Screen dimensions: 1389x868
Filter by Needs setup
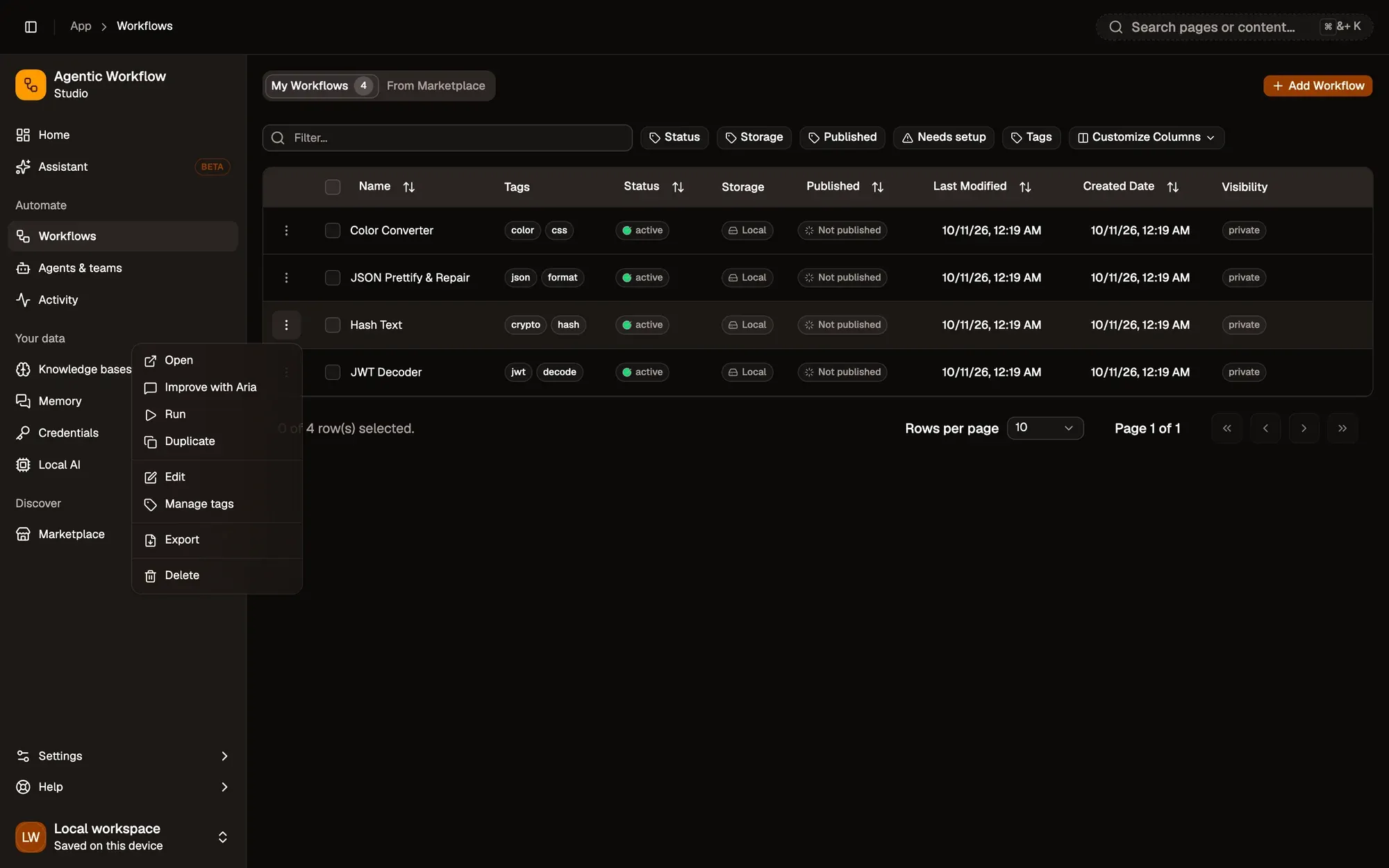944,137
